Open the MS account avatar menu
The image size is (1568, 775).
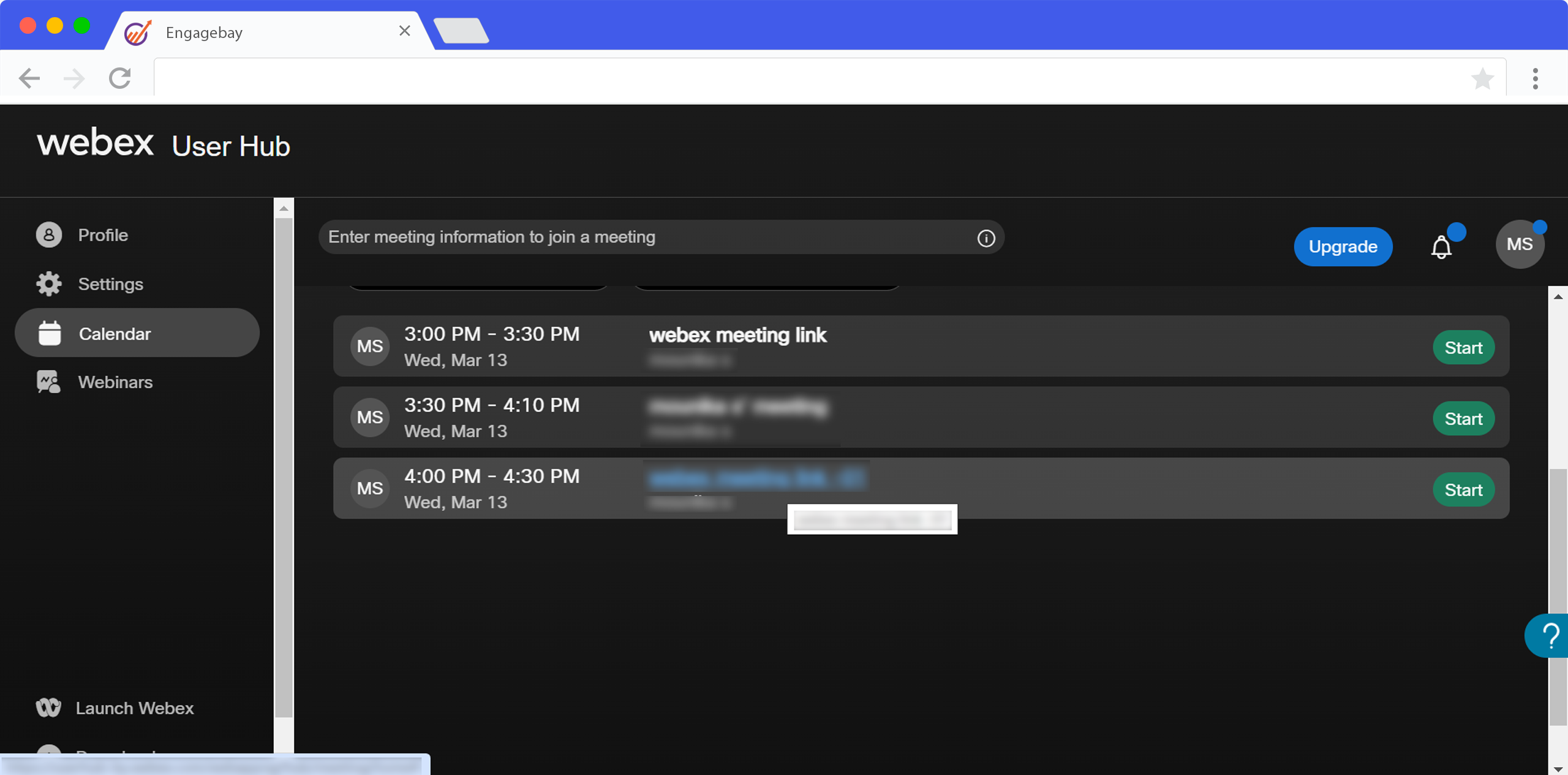(x=1520, y=244)
